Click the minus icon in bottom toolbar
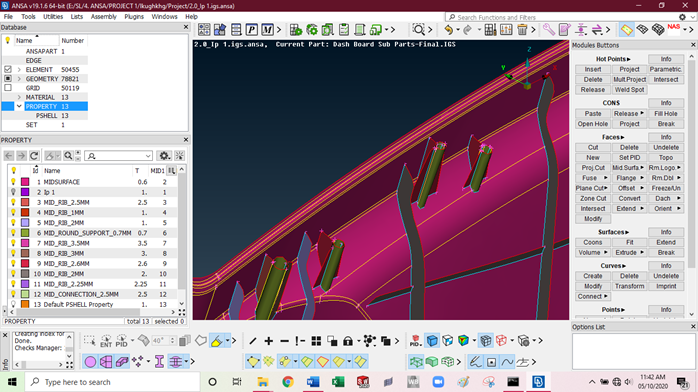This screenshot has width=698, height=392. [284, 341]
